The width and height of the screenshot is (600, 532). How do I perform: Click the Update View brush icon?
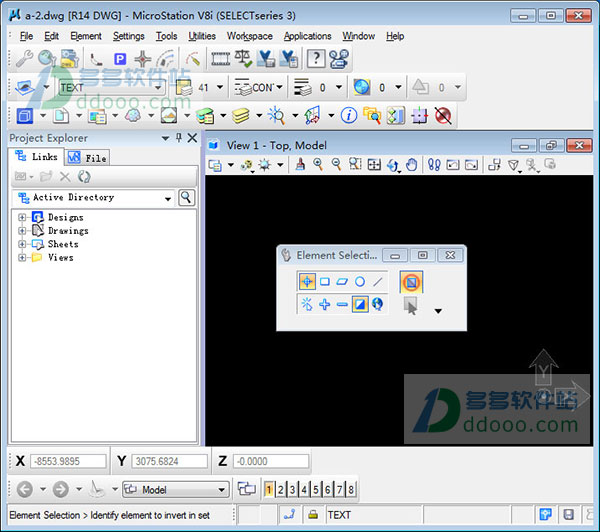tap(300, 165)
